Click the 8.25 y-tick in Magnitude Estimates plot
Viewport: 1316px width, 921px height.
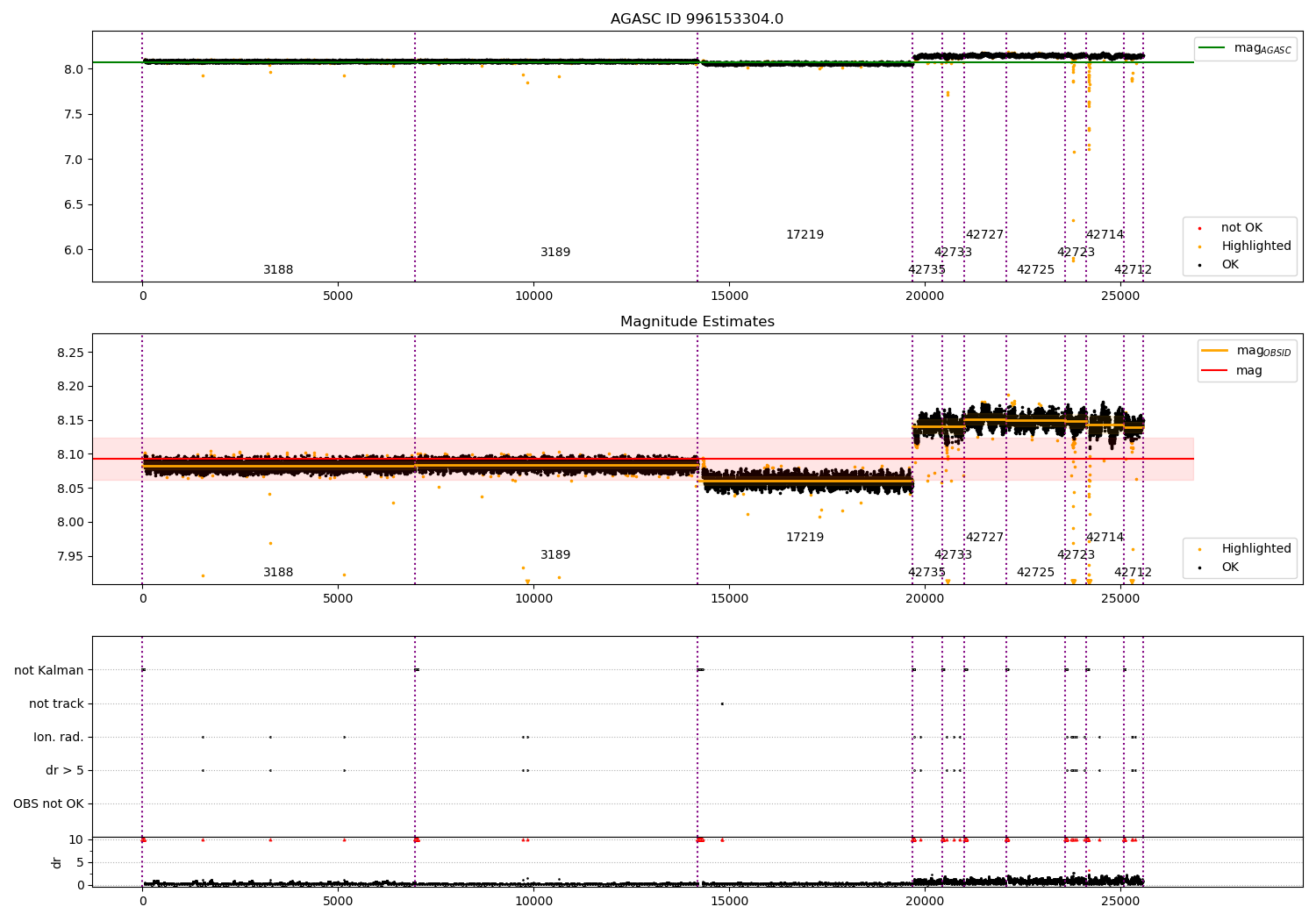tap(70, 353)
